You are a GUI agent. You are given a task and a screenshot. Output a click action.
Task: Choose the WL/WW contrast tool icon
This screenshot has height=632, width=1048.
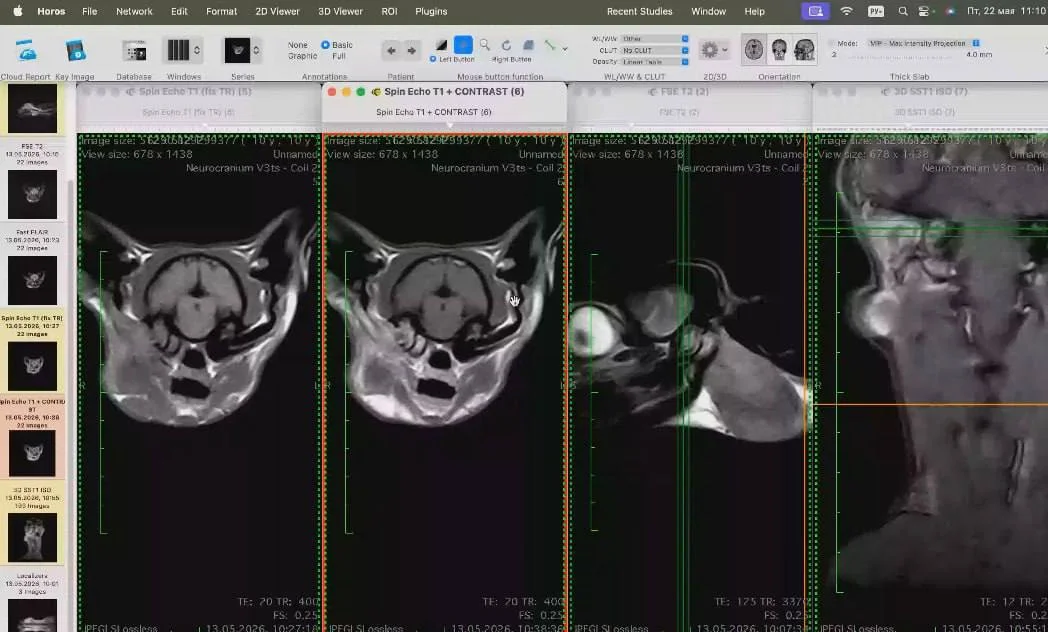point(441,45)
